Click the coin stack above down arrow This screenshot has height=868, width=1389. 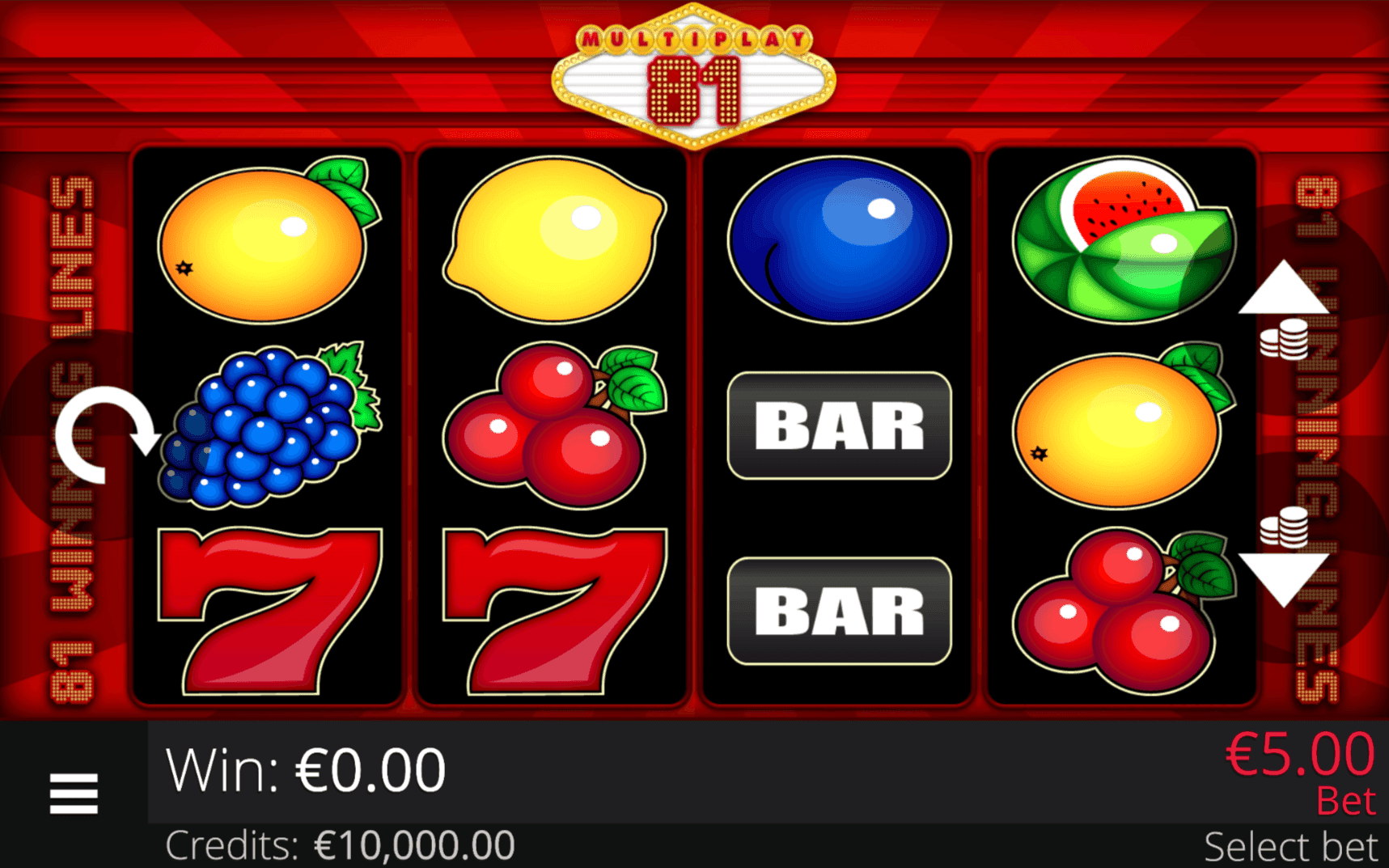coord(1284,527)
